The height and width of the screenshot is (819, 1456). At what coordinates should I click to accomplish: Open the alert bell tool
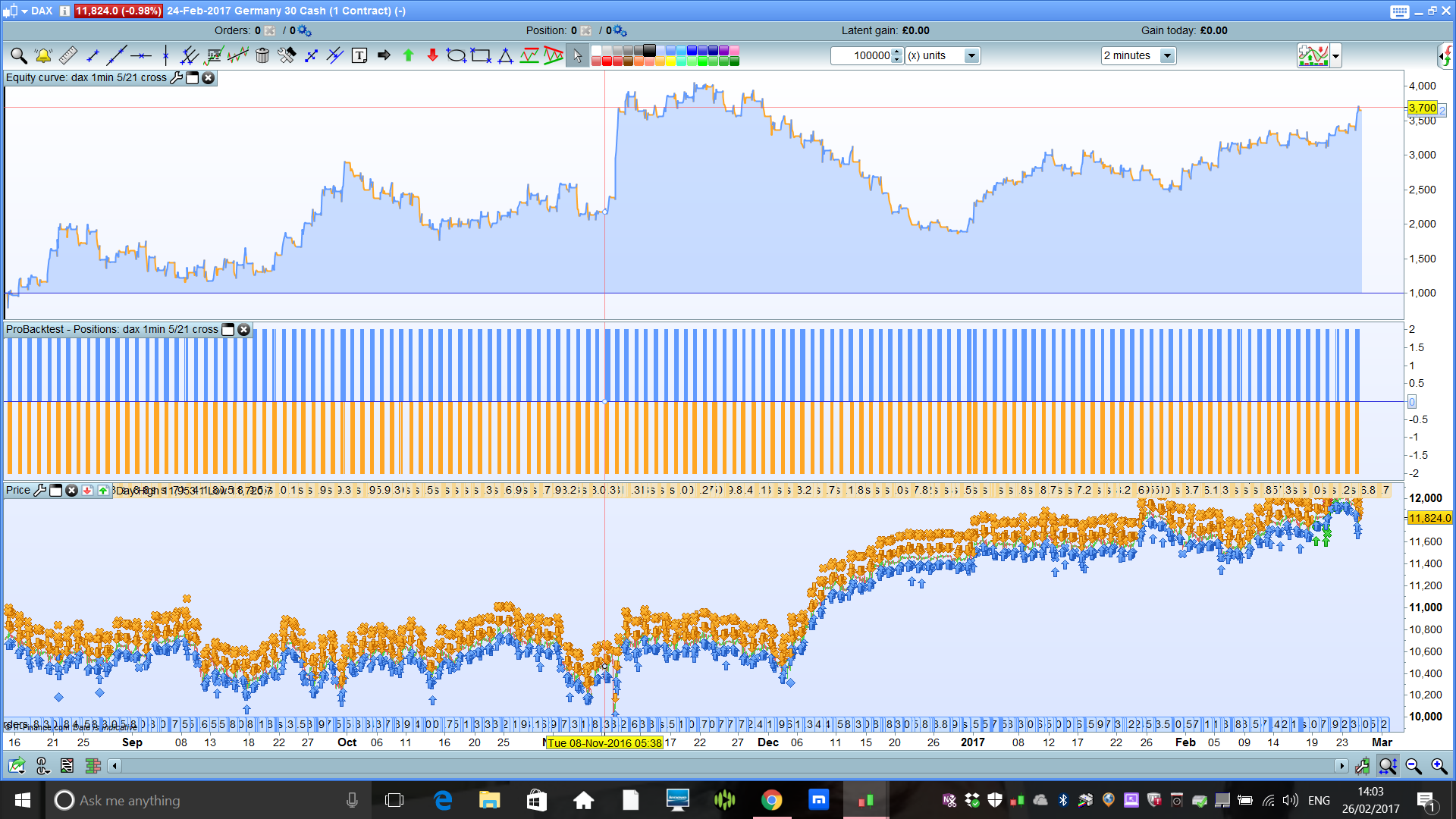(x=43, y=55)
